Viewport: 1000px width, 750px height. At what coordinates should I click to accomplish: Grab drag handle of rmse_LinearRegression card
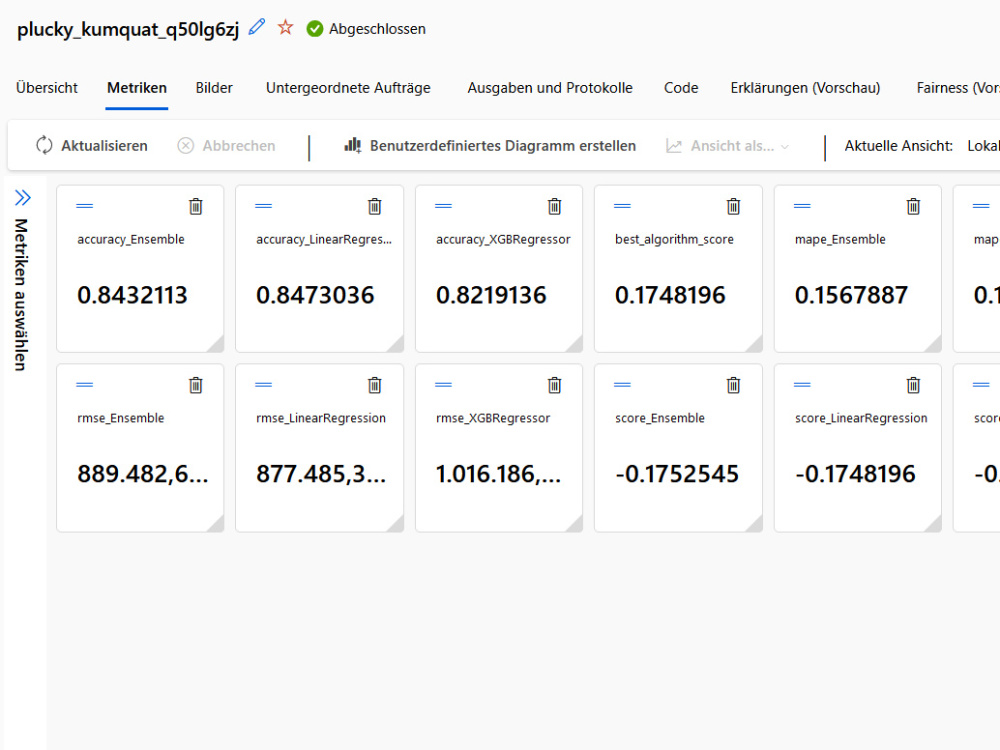click(x=263, y=385)
